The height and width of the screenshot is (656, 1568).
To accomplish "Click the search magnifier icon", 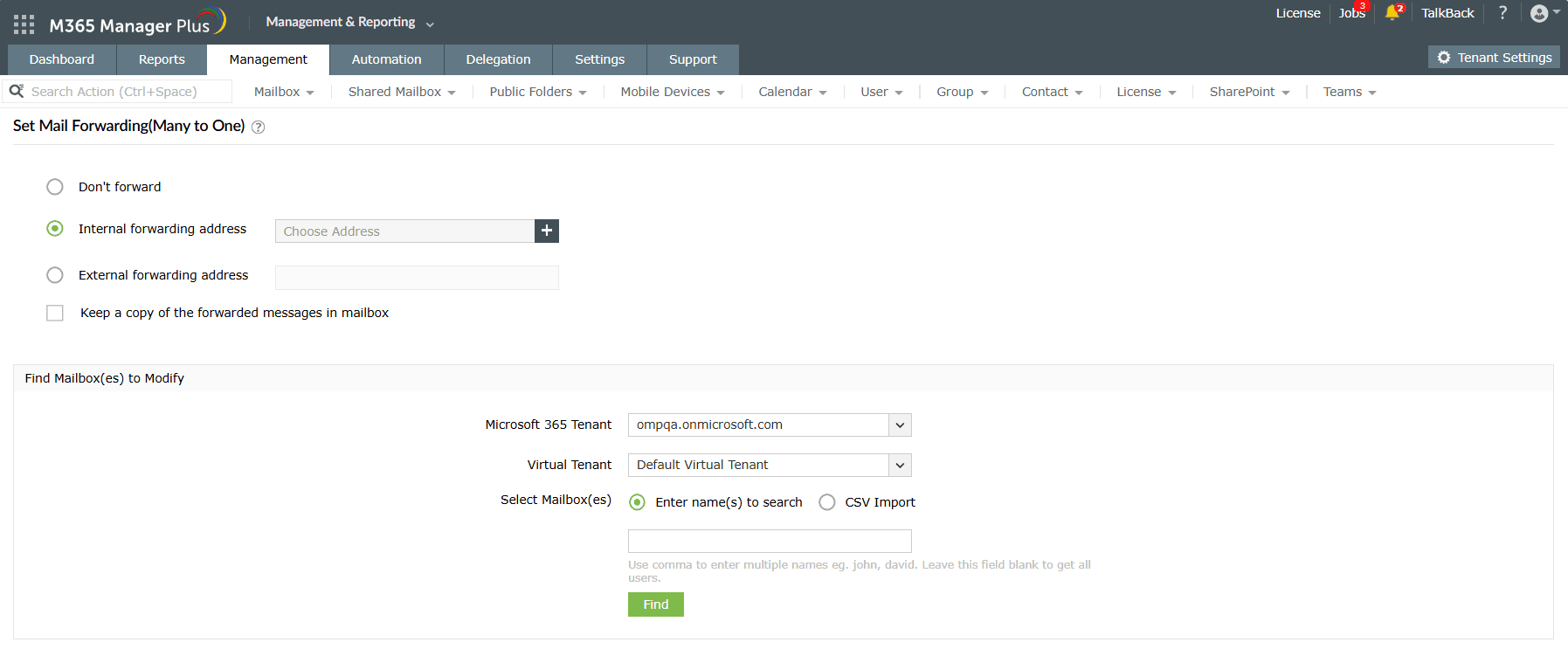I will [x=17, y=91].
